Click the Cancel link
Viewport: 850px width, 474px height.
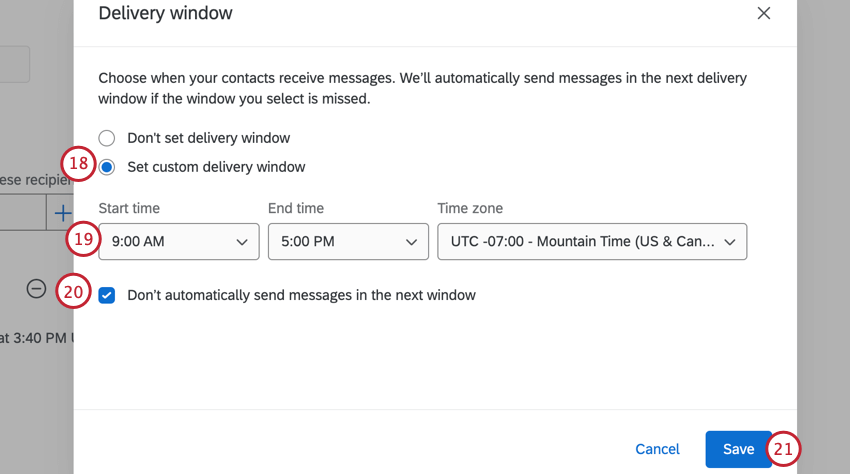pyautogui.click(x=657, y=450)
